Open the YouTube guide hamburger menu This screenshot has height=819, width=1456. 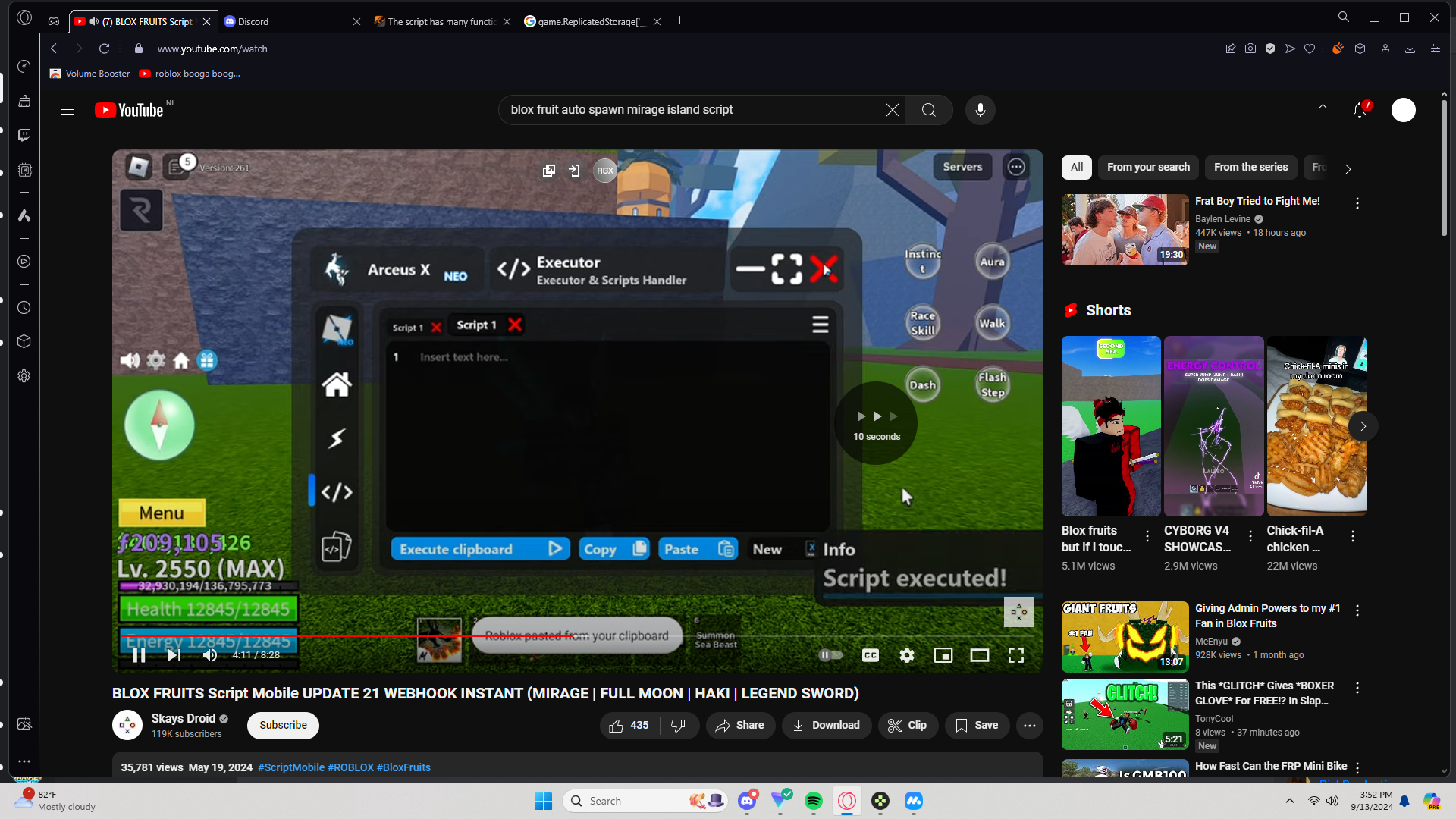[x=67, y=110]
